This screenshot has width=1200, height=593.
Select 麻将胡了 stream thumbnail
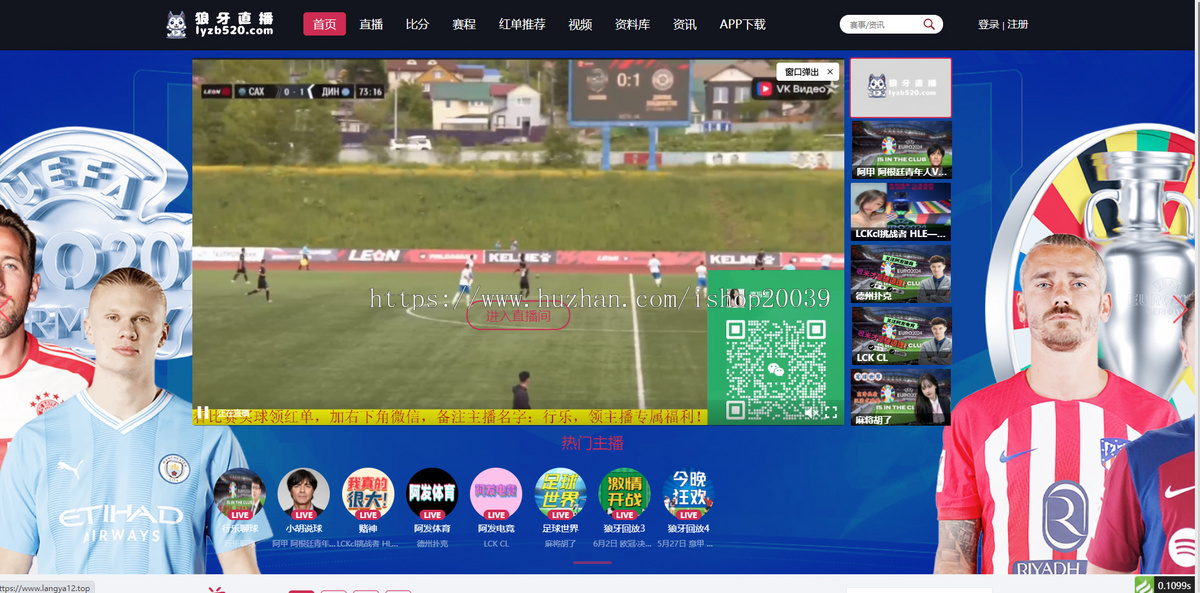901,397
